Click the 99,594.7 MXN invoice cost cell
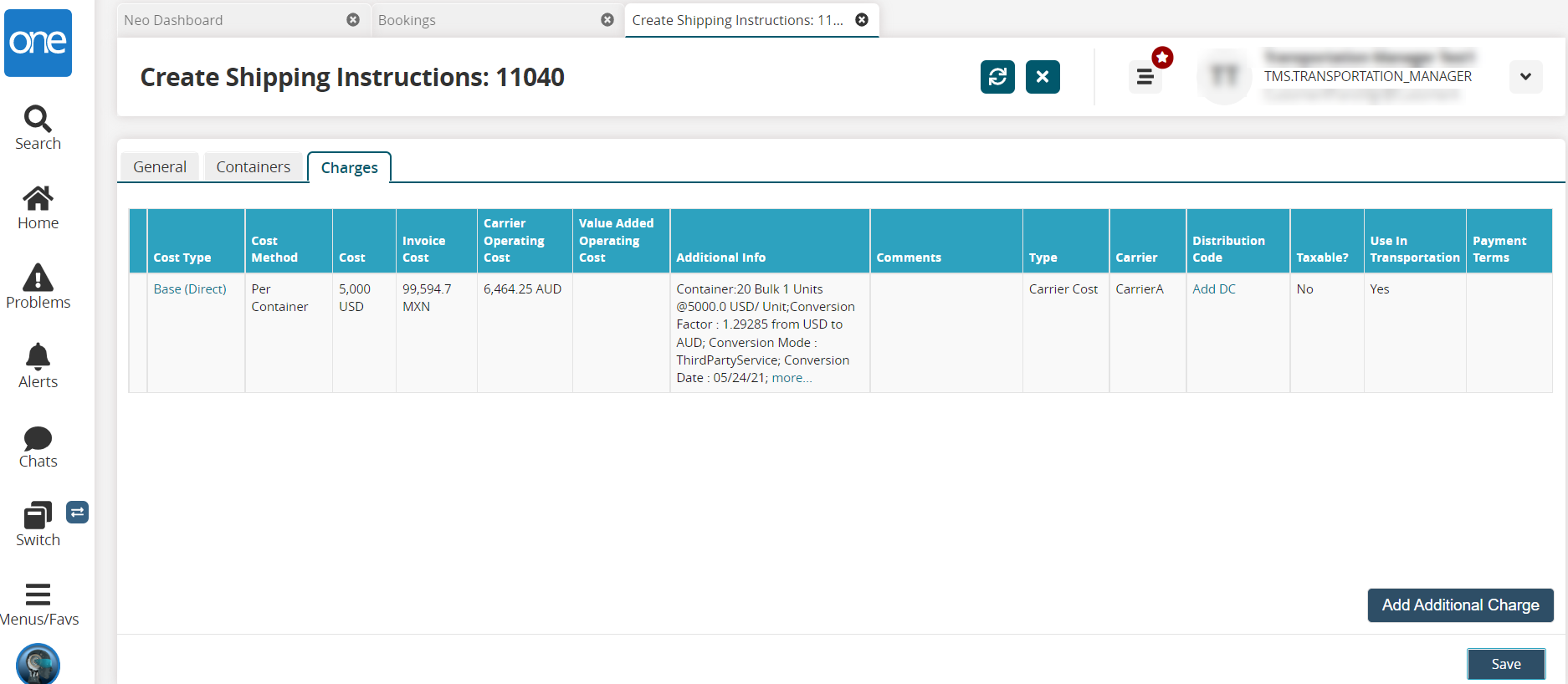Screen dimensions: 1568x684 pyautogui.click(x=437, y=333)
